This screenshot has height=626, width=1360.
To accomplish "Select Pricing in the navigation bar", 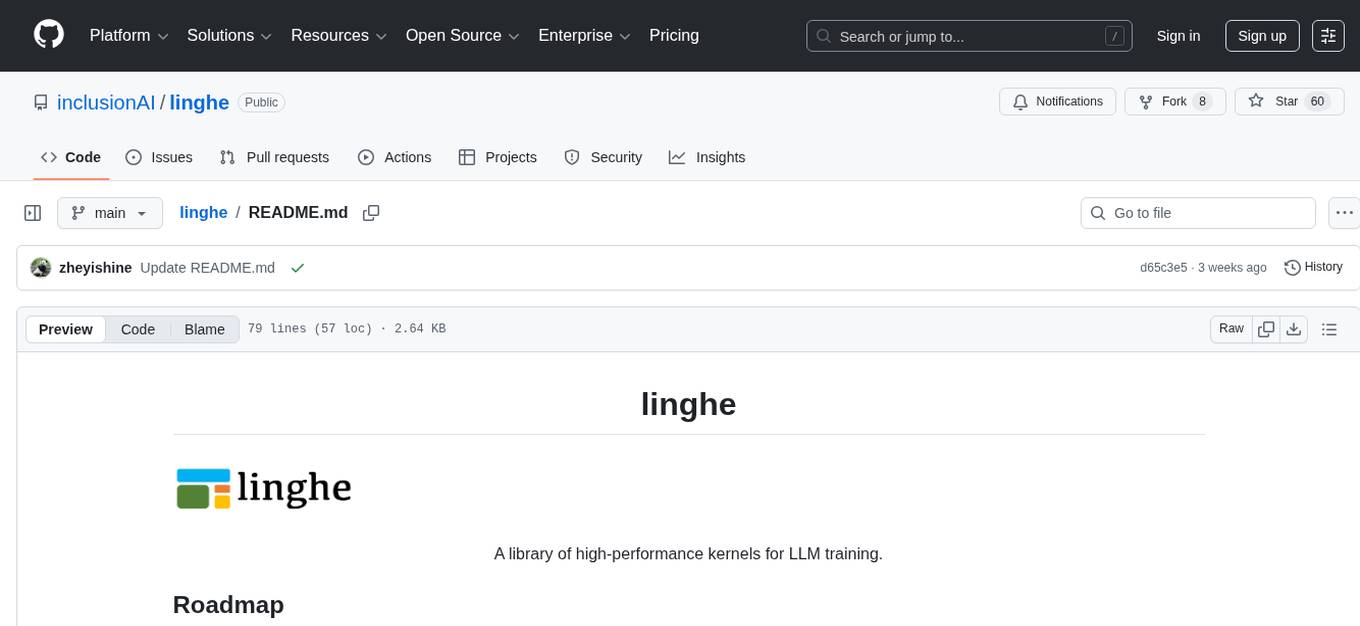I will coord(674,35).
